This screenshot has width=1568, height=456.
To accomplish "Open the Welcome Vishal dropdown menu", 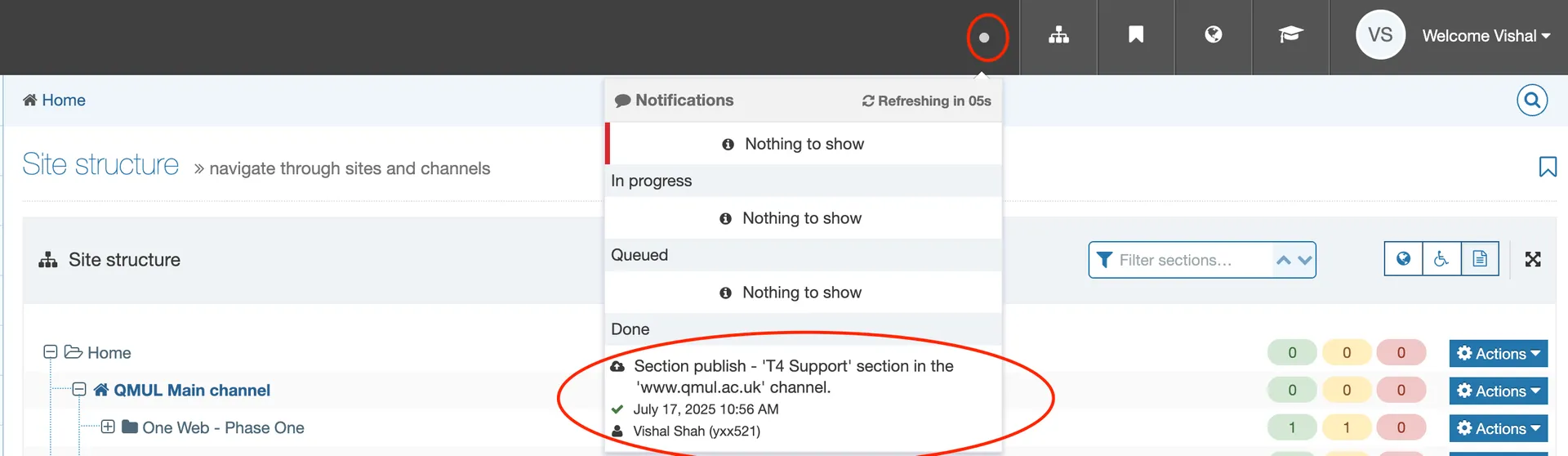I will (x=1486, y=36).
